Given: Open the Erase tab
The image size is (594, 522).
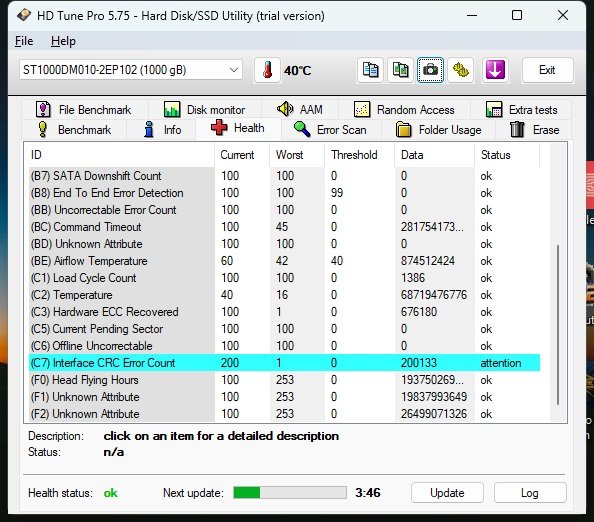Looking at the screenshot, I should tap(535, 130).
